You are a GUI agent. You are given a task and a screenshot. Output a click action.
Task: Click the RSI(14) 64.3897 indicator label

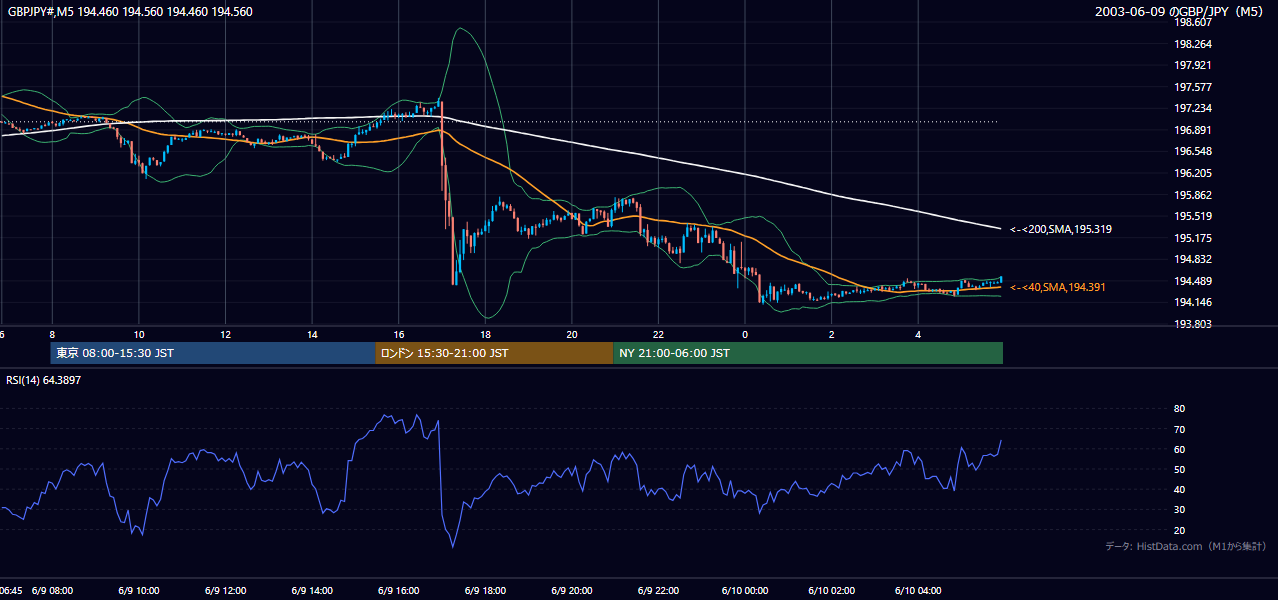[x=45, y=380]
